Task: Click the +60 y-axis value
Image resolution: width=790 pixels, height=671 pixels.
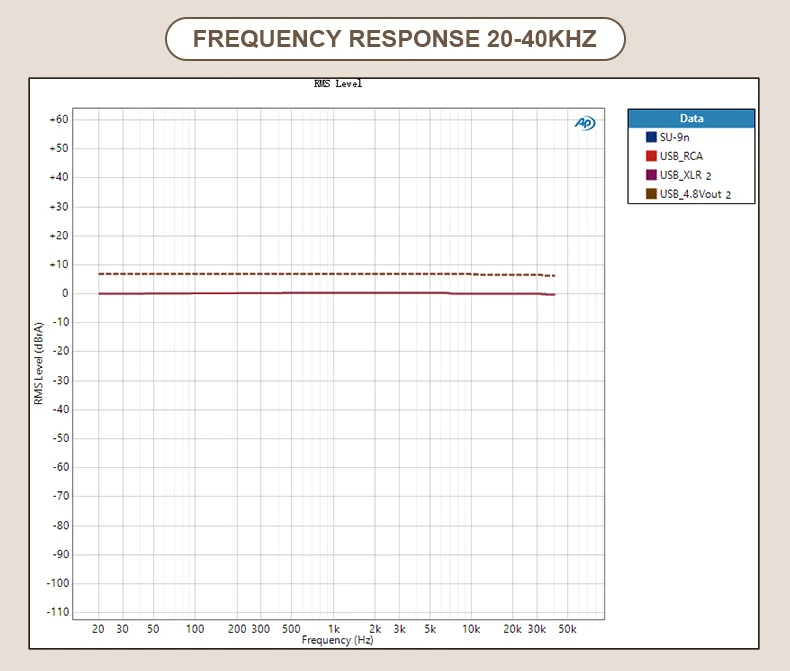Action: coord(58,119)
